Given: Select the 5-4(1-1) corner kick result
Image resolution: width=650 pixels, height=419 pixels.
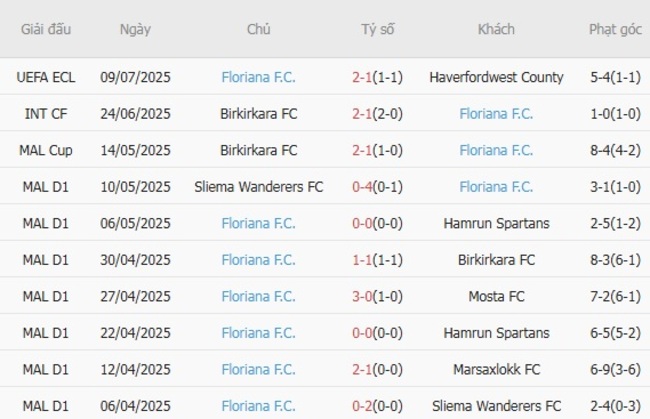Looking at the screenshot, I should [615, 77].
